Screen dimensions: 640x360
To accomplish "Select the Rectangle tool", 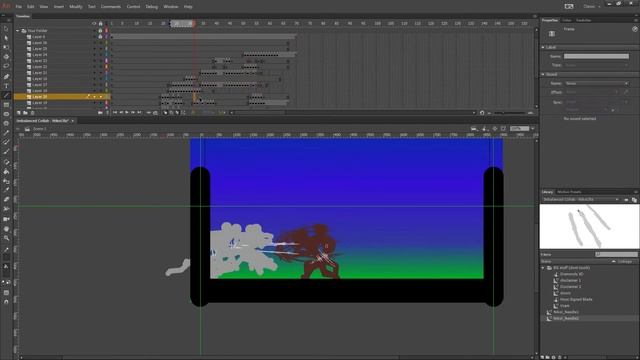I will pyautogui.click(x=6, y=104).
